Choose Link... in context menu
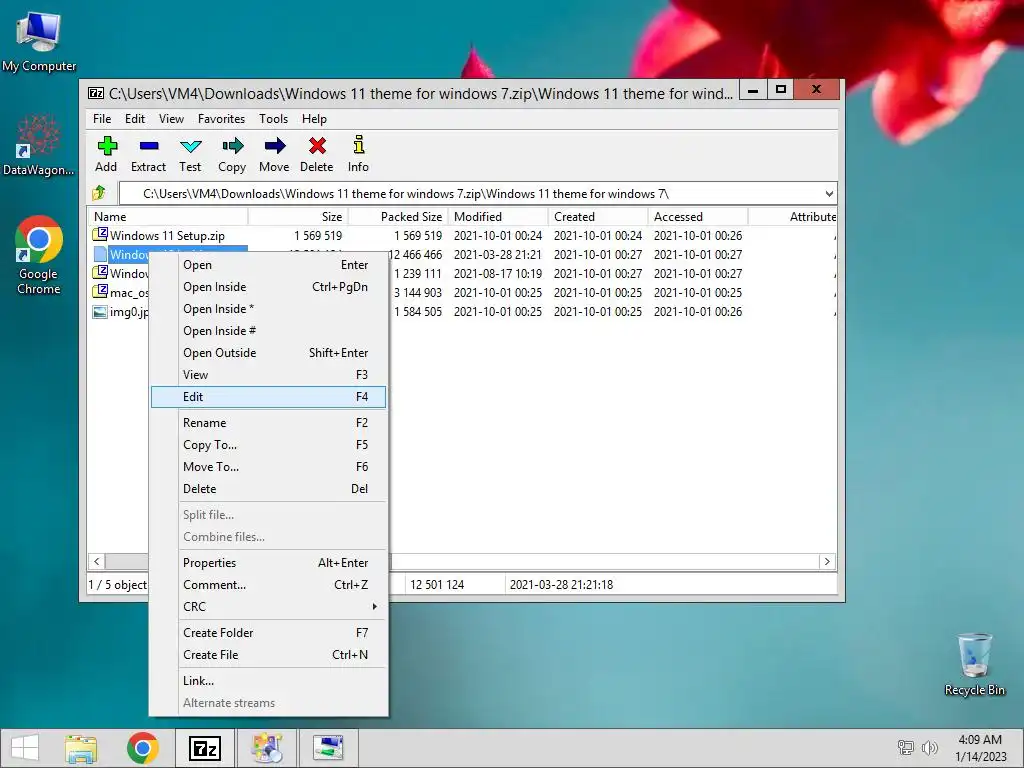 point(268,680)
